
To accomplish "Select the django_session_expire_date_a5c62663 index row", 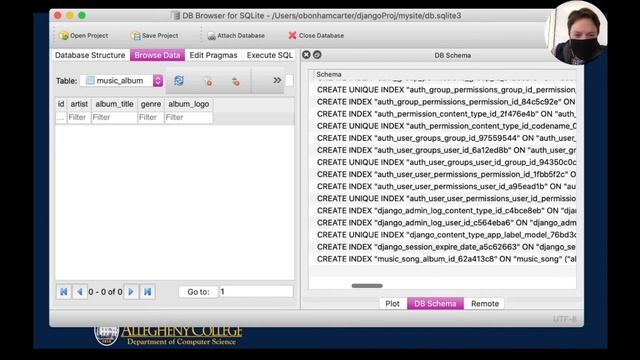I will (442, 247).
